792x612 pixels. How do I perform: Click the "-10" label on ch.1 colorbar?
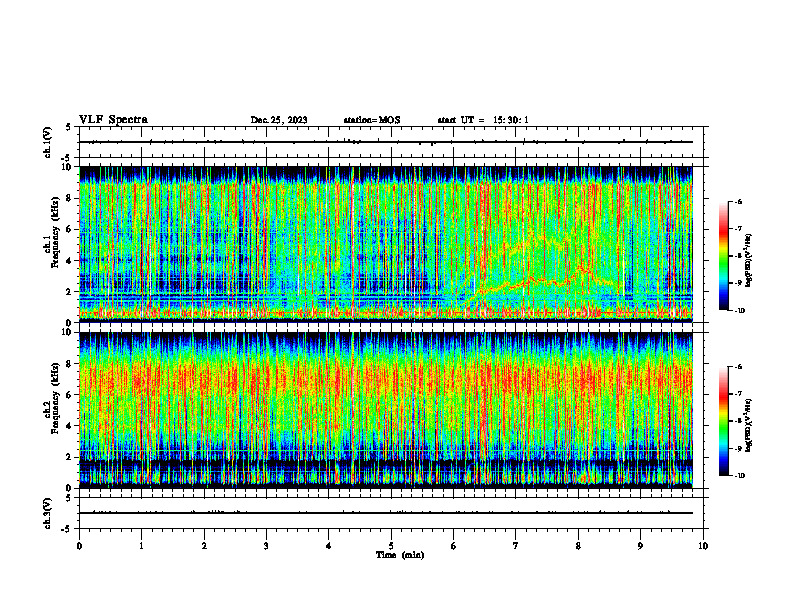pos(739,311)
